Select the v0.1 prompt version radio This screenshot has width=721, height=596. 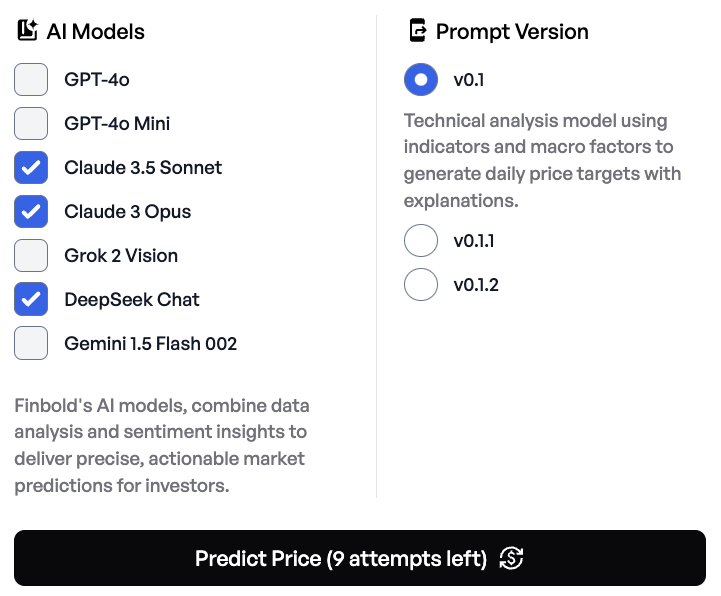click(x=421, y=80)
